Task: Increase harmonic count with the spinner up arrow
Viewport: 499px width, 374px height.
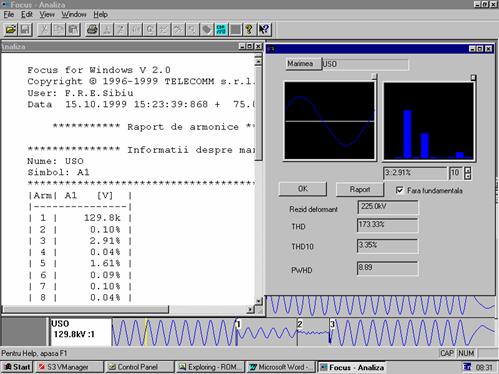Action: click(x=468, y=170)
